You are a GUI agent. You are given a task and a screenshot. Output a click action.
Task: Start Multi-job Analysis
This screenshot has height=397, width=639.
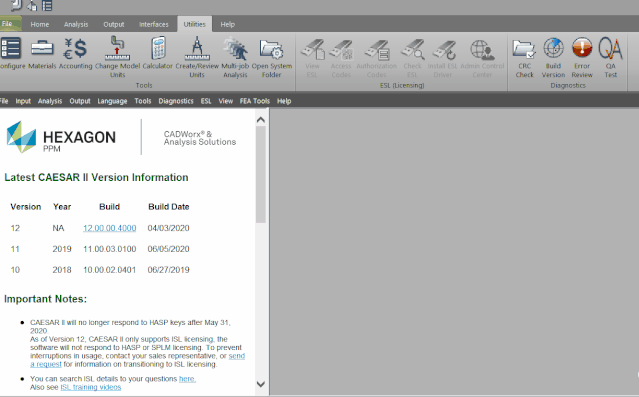(x=235, y=57)
